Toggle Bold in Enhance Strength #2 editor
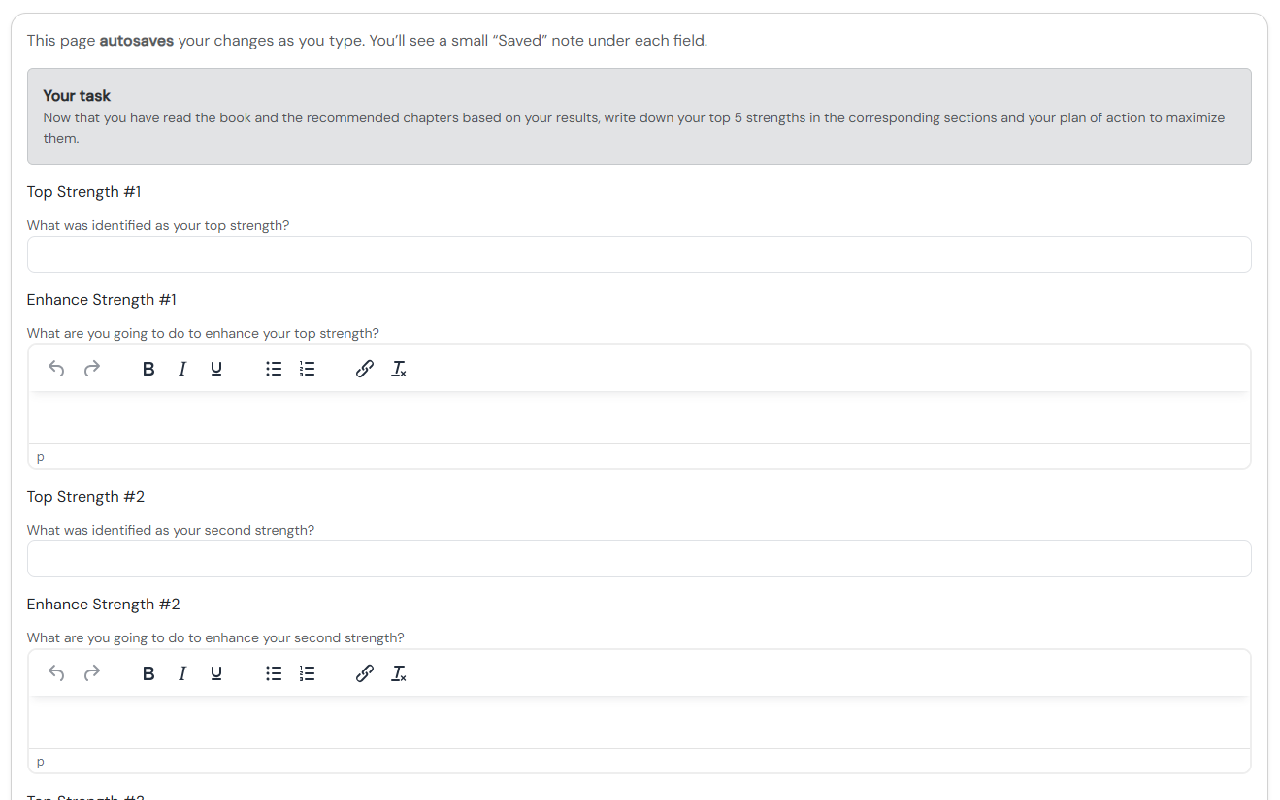Screen dimensions: 1280x800 tap(148, 674)
